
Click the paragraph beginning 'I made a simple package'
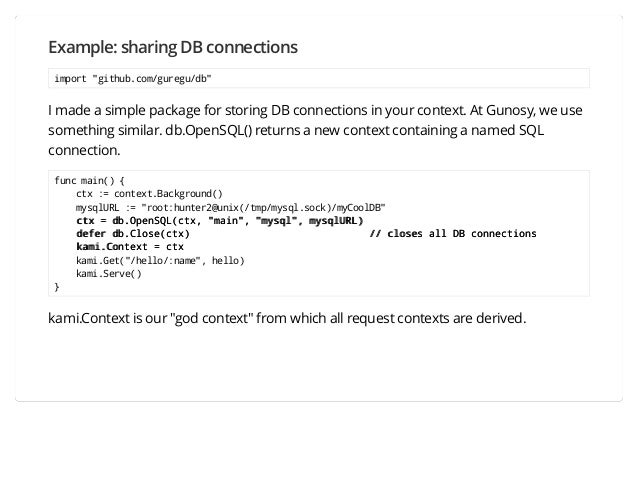(x=315, y=130)
